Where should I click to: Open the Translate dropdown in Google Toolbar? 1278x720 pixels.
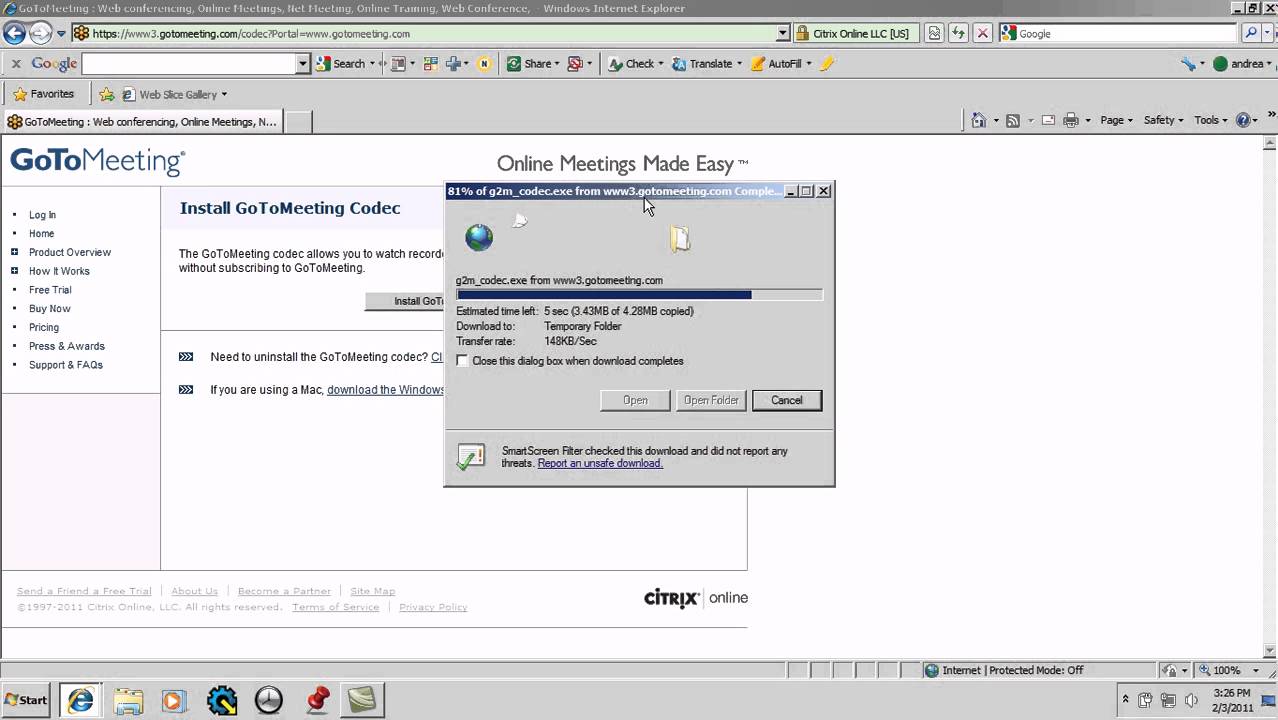point(739,63)
